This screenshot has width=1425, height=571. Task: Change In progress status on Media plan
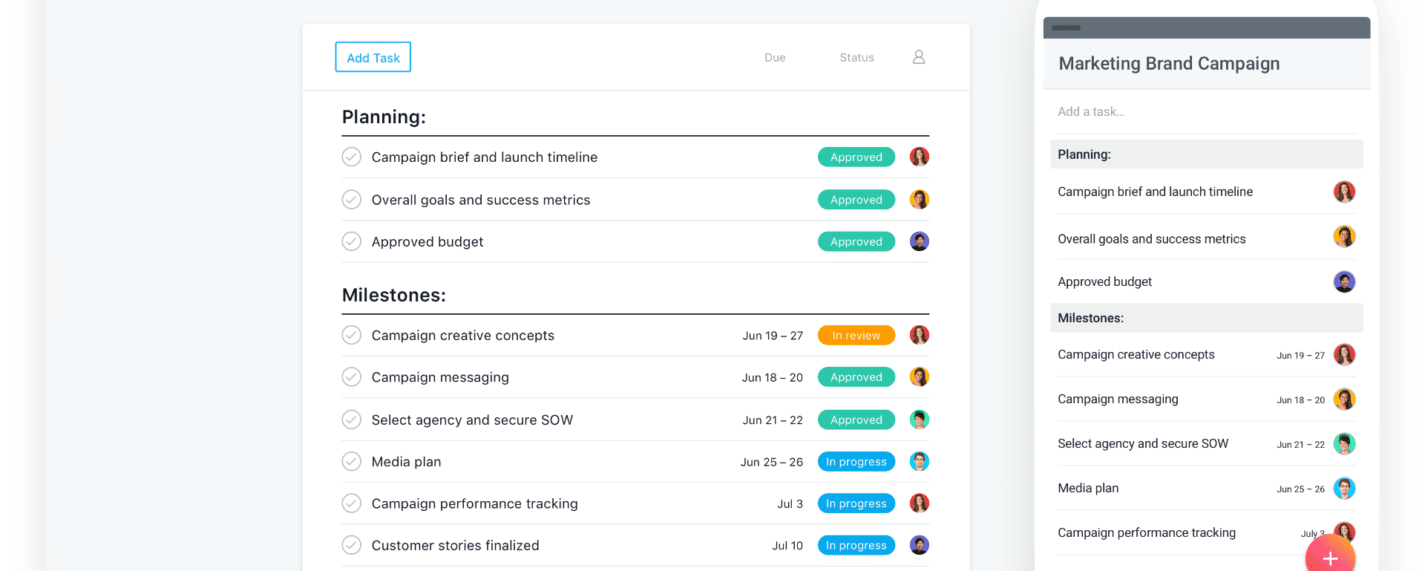tap(856, 462)
